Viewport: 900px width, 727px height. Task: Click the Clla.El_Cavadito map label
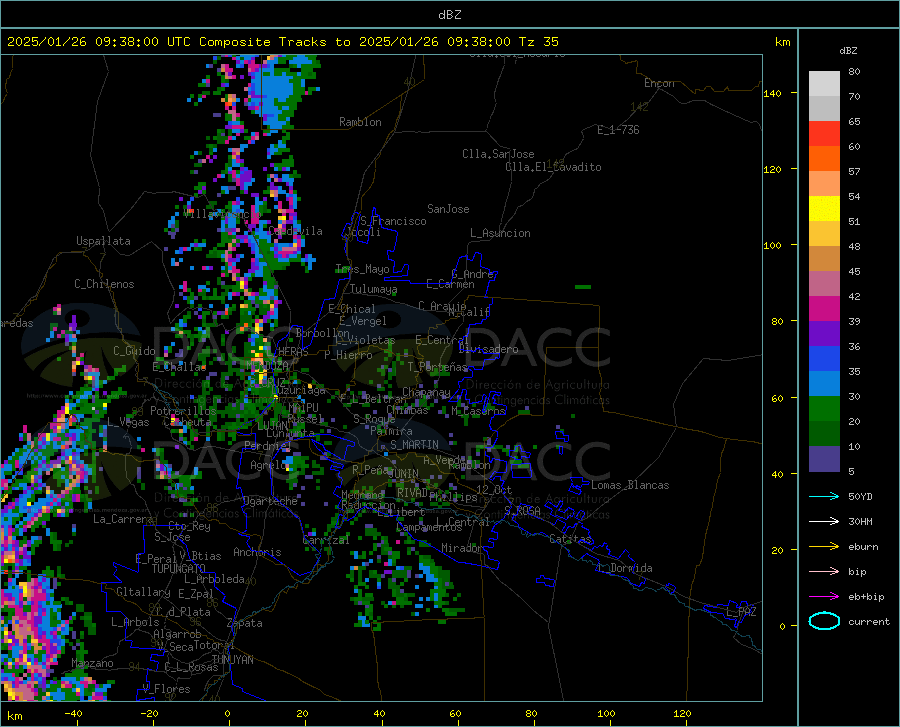coord(553,167)
